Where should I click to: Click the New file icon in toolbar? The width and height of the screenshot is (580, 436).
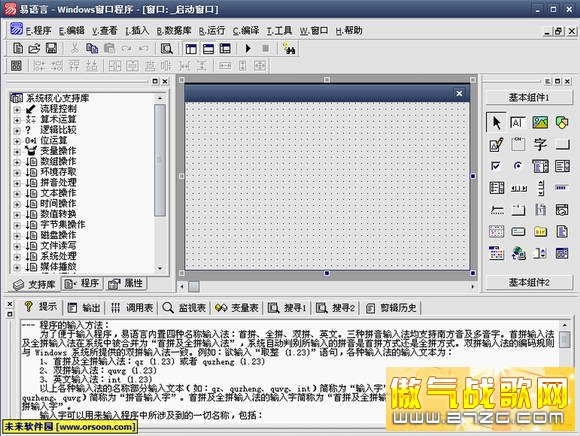click(x=18, y=48)
